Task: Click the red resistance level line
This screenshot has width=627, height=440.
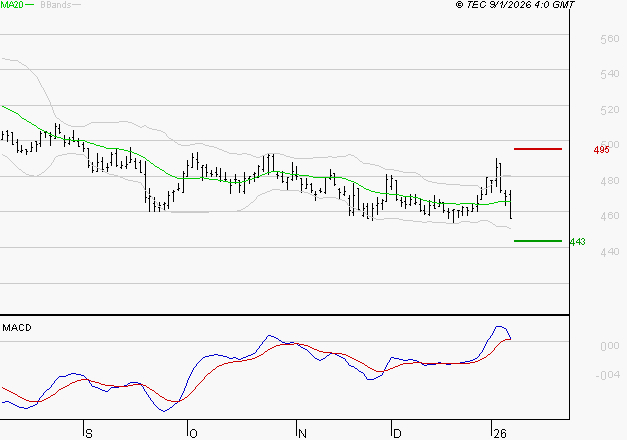Action: tap(538, 149)
